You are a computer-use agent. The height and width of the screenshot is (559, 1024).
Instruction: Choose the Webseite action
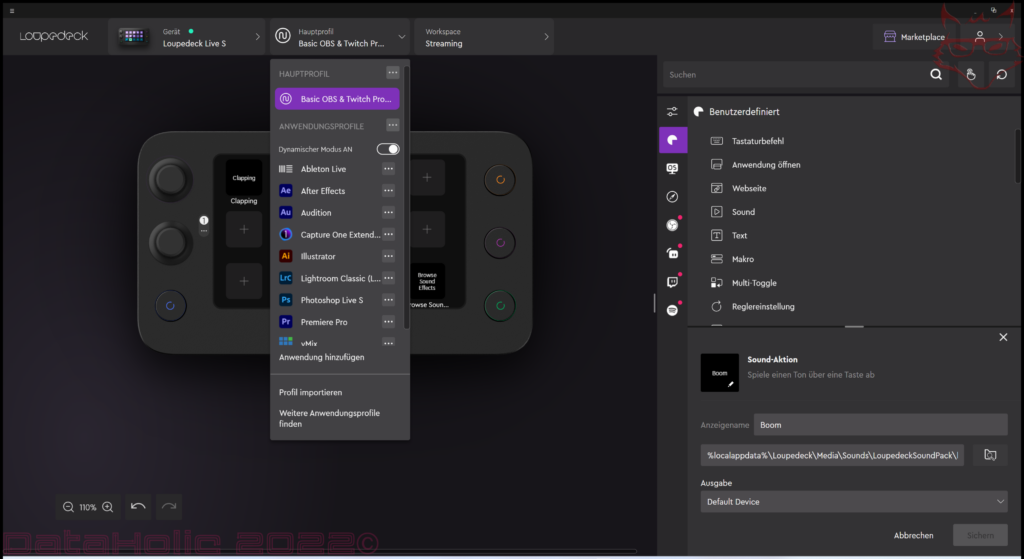[x=748, y=188]
